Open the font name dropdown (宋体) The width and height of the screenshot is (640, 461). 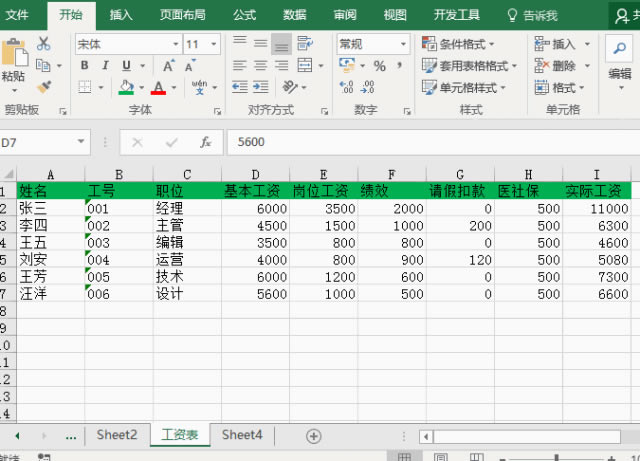(x=173, y=44)
